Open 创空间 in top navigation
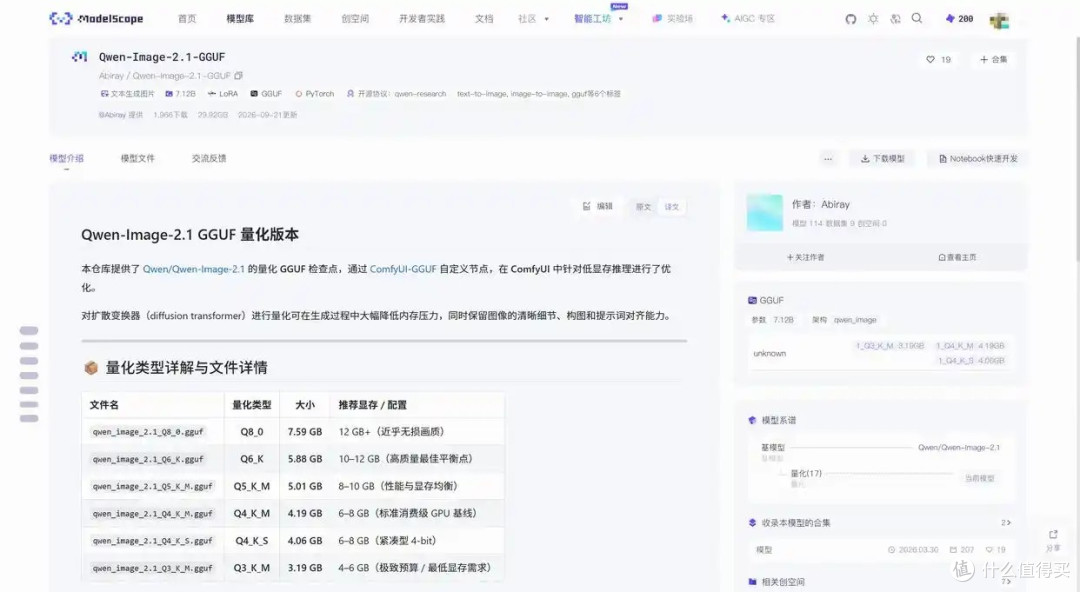The image size is (1080, 592). click(355, 19)
